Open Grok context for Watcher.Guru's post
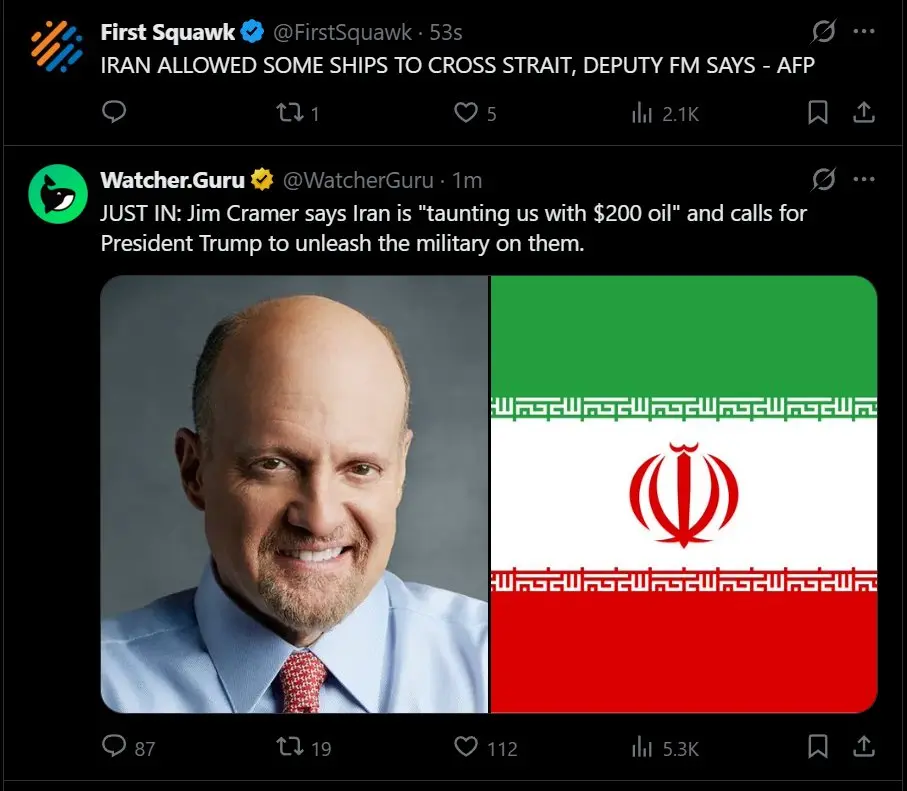Image resolution: width=907 pixels, height=791 pixels. pyautogui.click(x=822, y=180)
